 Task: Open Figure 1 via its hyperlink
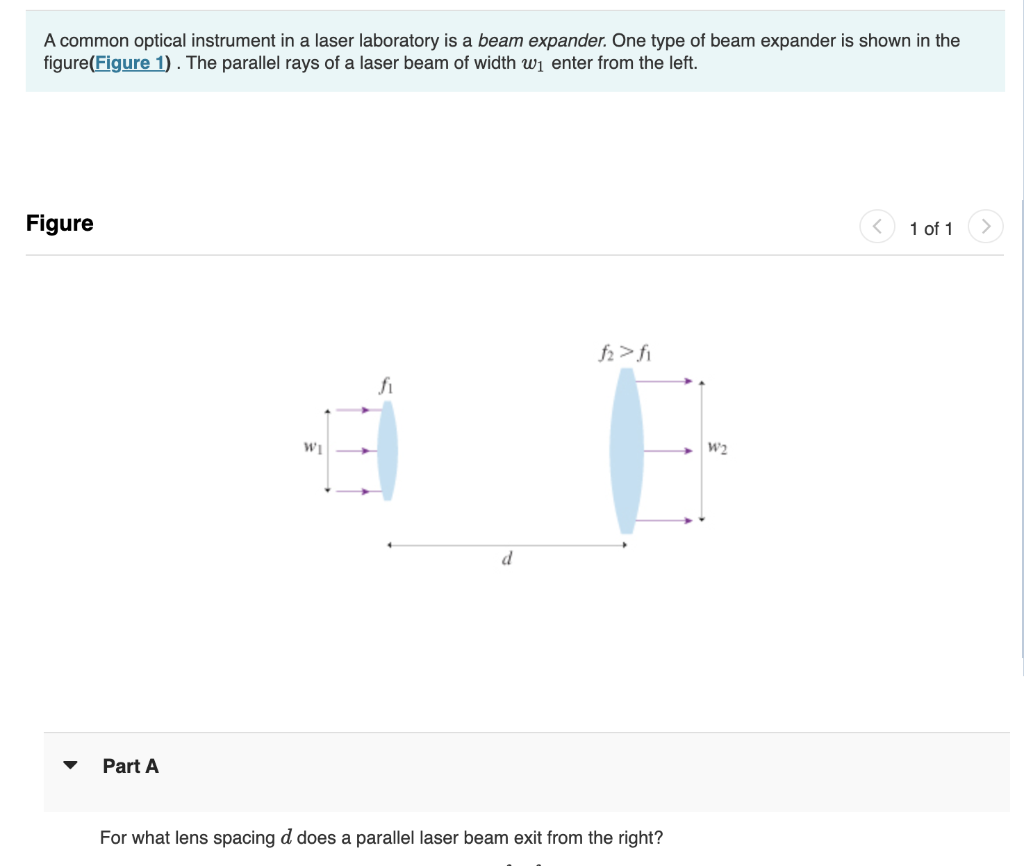[x=130, y=62]
